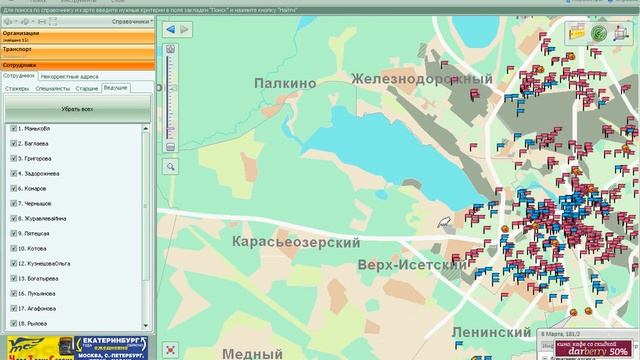This screenshot has height=360, width=640.
Task: Click the tree-structure icon in left toolbar
Action: pos(53,22)
